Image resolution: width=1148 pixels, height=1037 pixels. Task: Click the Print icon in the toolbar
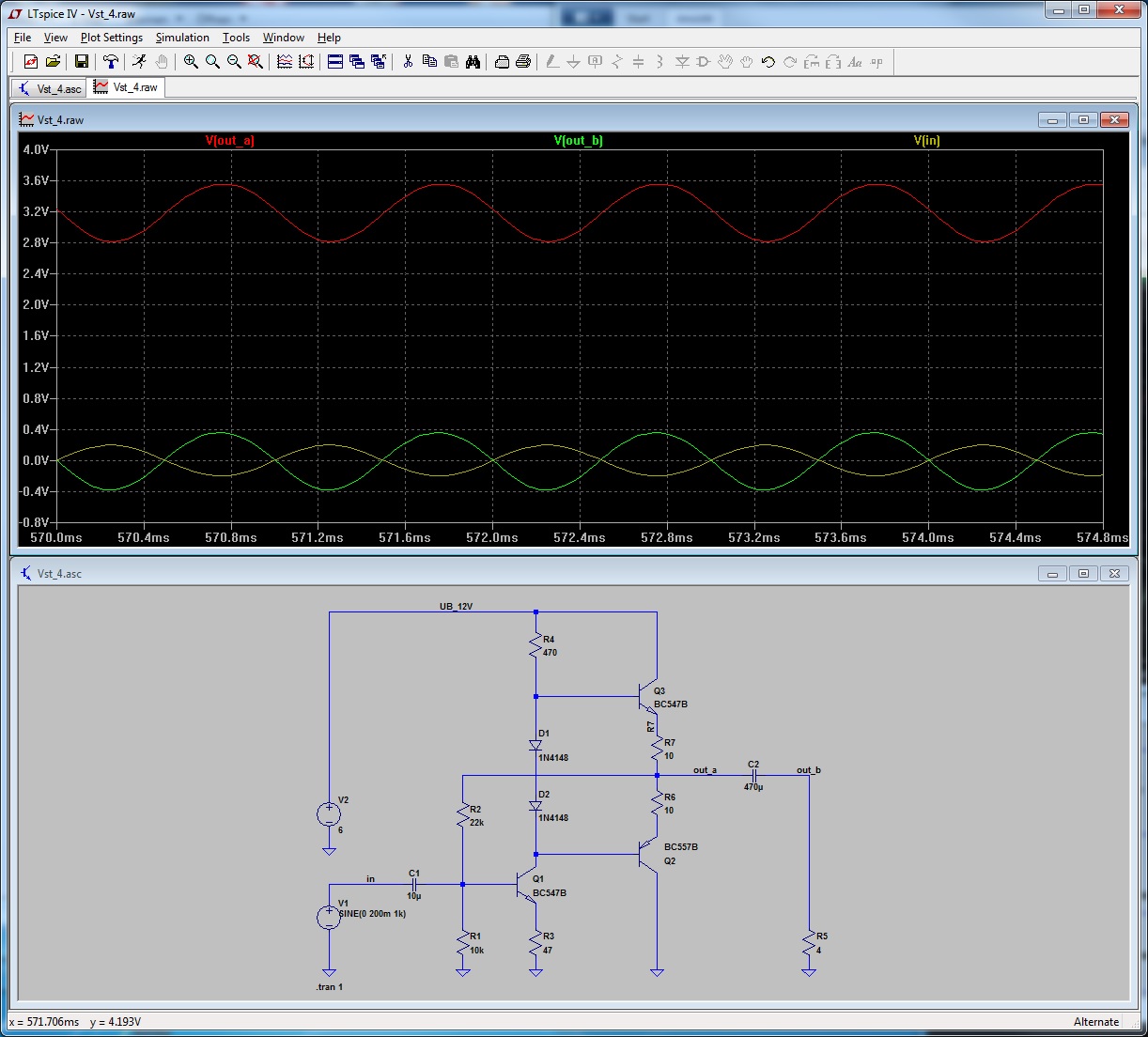[523, 62]
